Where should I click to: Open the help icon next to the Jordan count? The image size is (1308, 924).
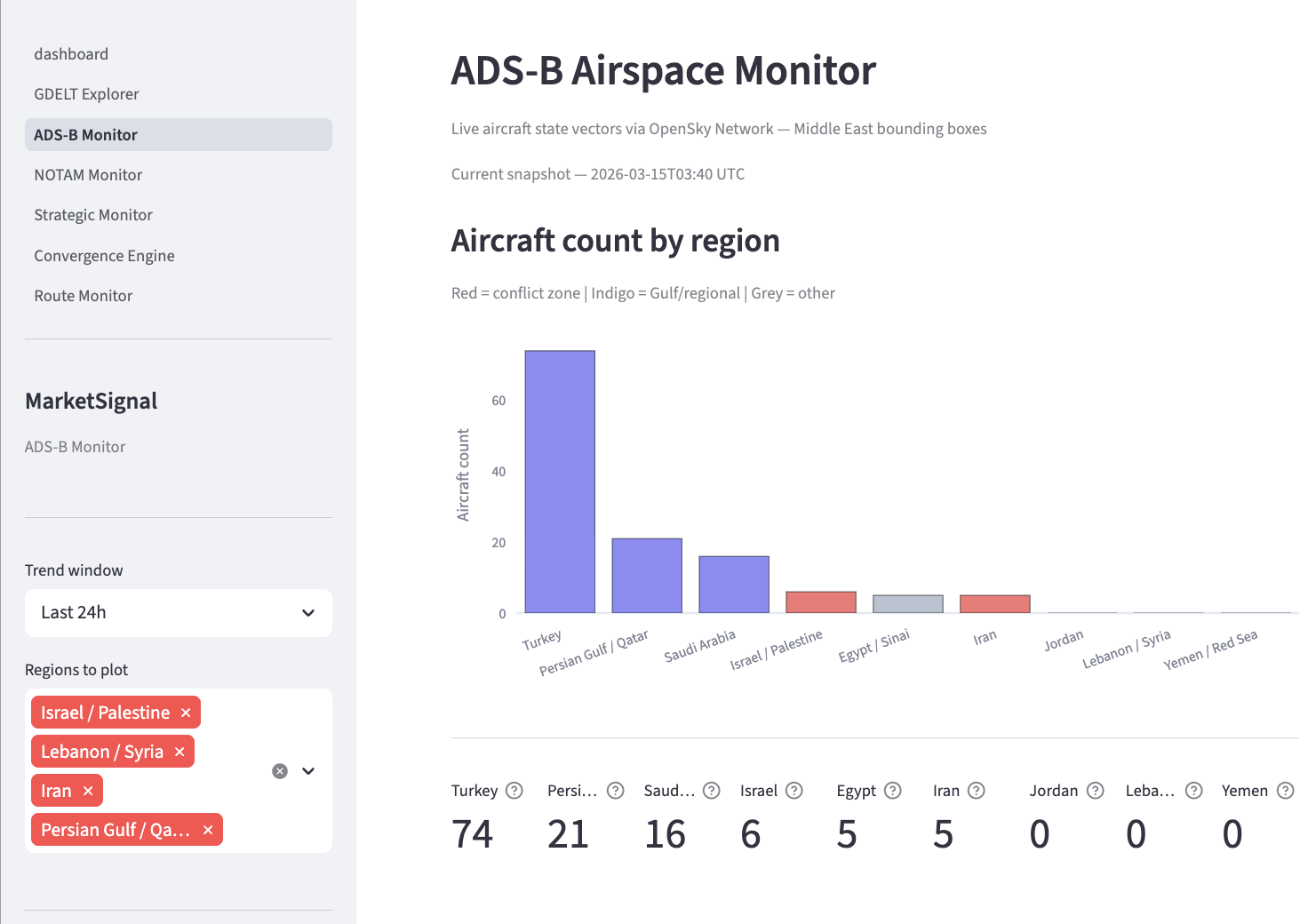[x=1095, y=790]
